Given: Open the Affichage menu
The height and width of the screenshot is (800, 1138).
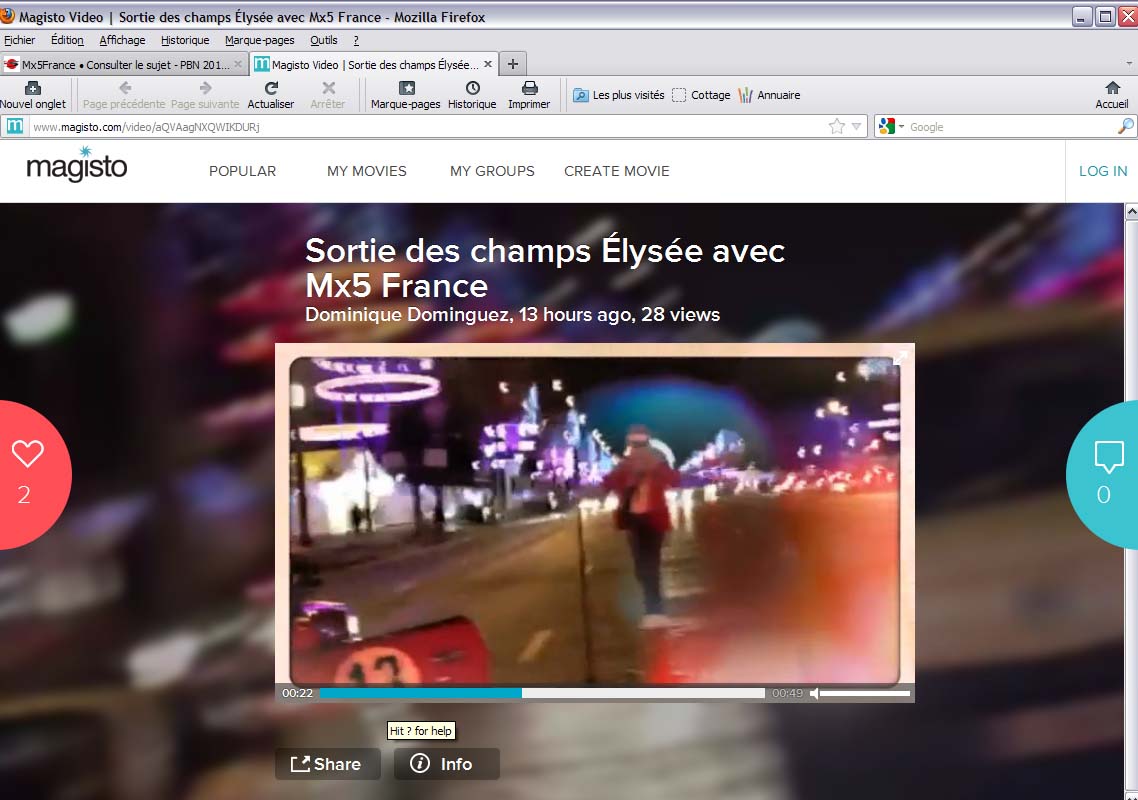Looking at the screenshot, I should click(x=123, y=40).
